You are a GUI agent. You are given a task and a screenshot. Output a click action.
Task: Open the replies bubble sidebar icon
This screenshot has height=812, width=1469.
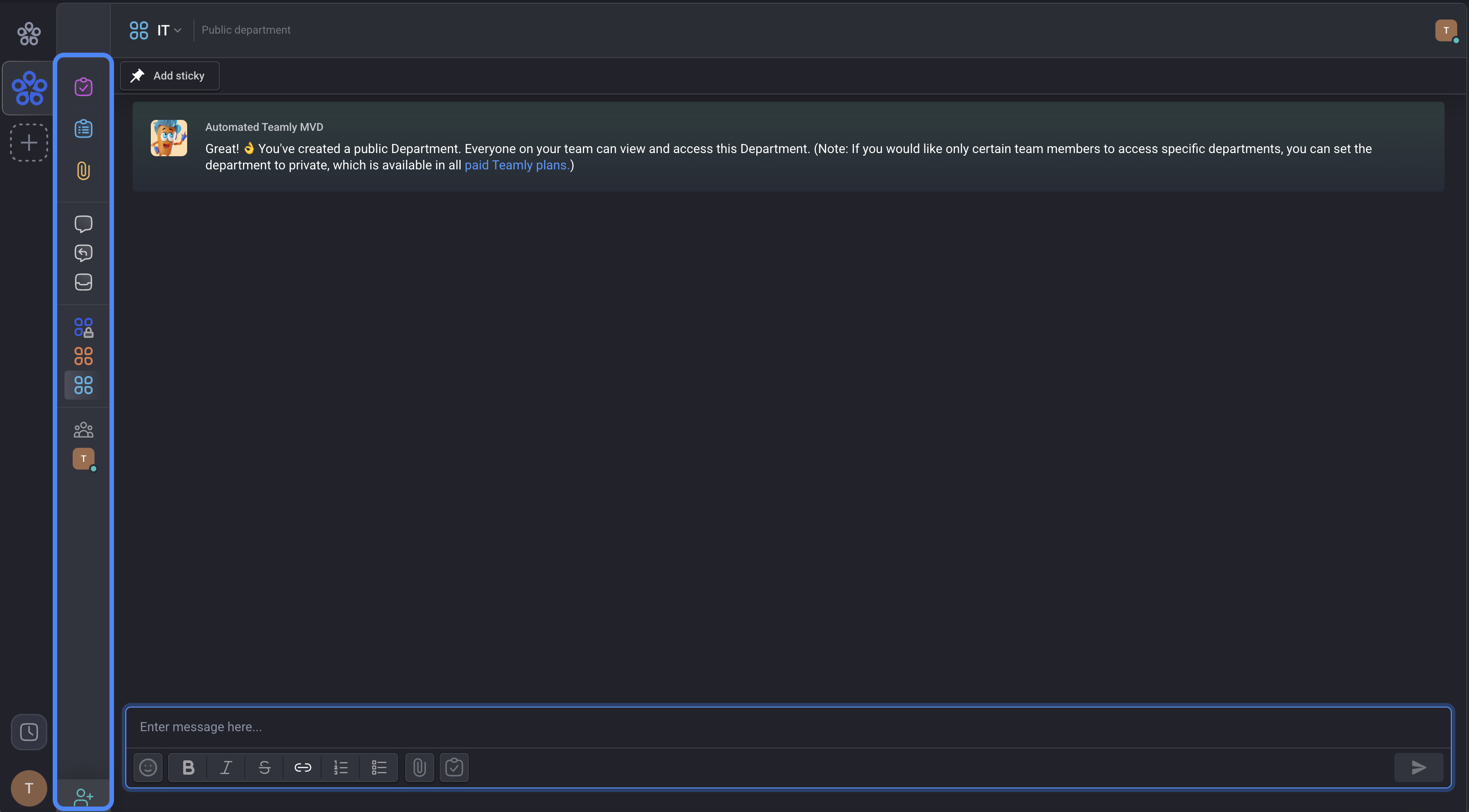[83, 253]
